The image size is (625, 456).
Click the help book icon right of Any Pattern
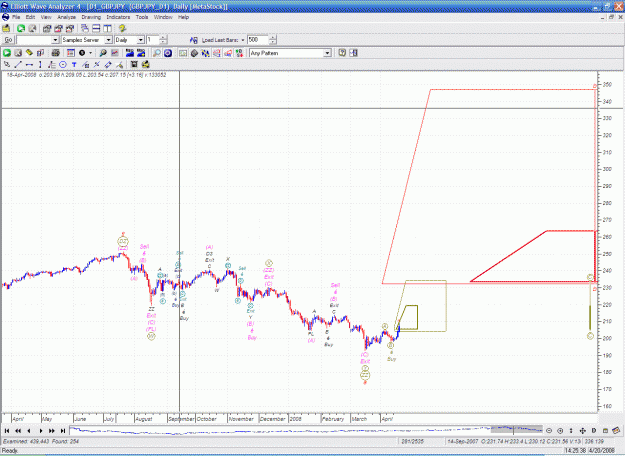342,53
